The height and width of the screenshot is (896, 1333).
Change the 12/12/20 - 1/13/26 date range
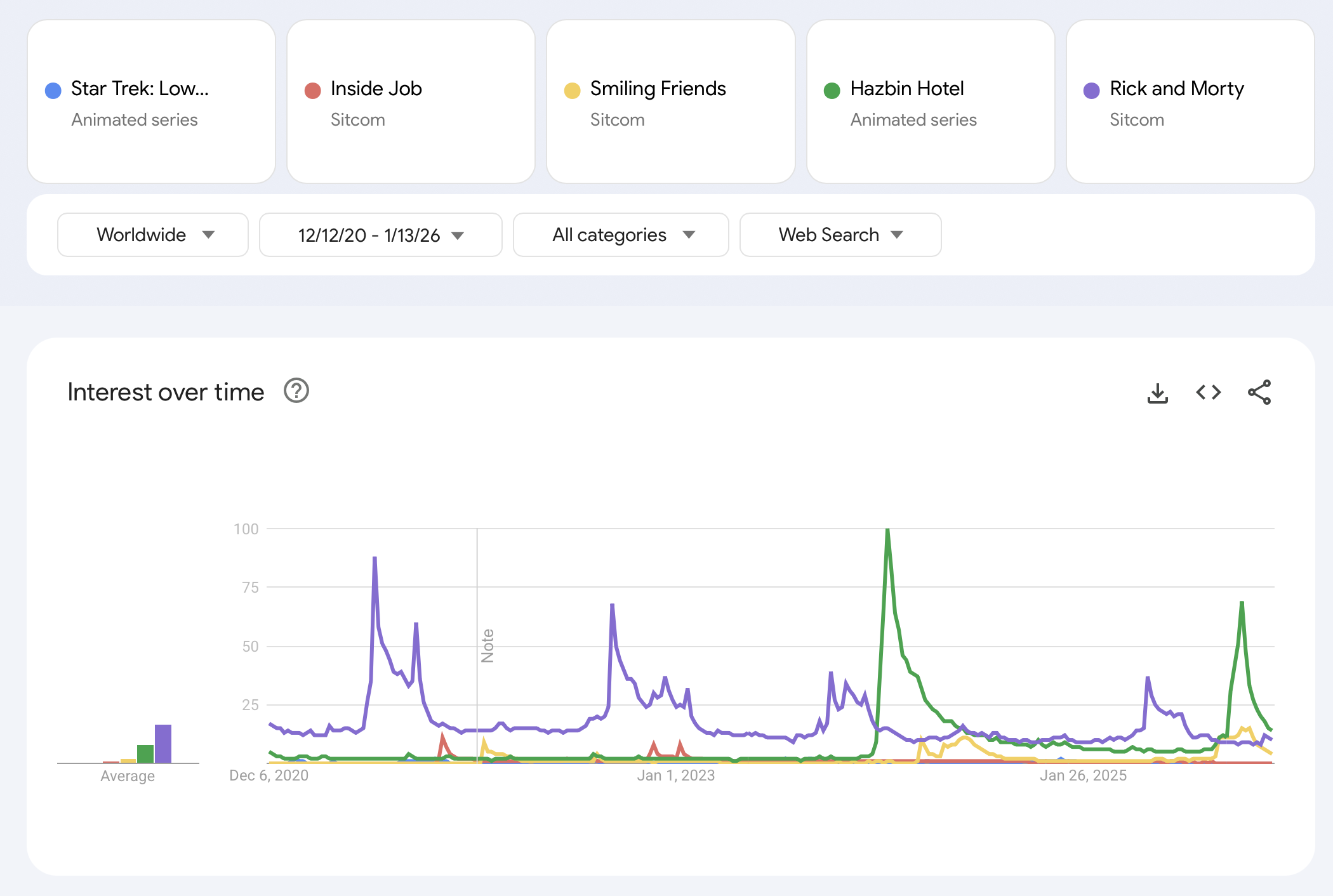[381, 235]
